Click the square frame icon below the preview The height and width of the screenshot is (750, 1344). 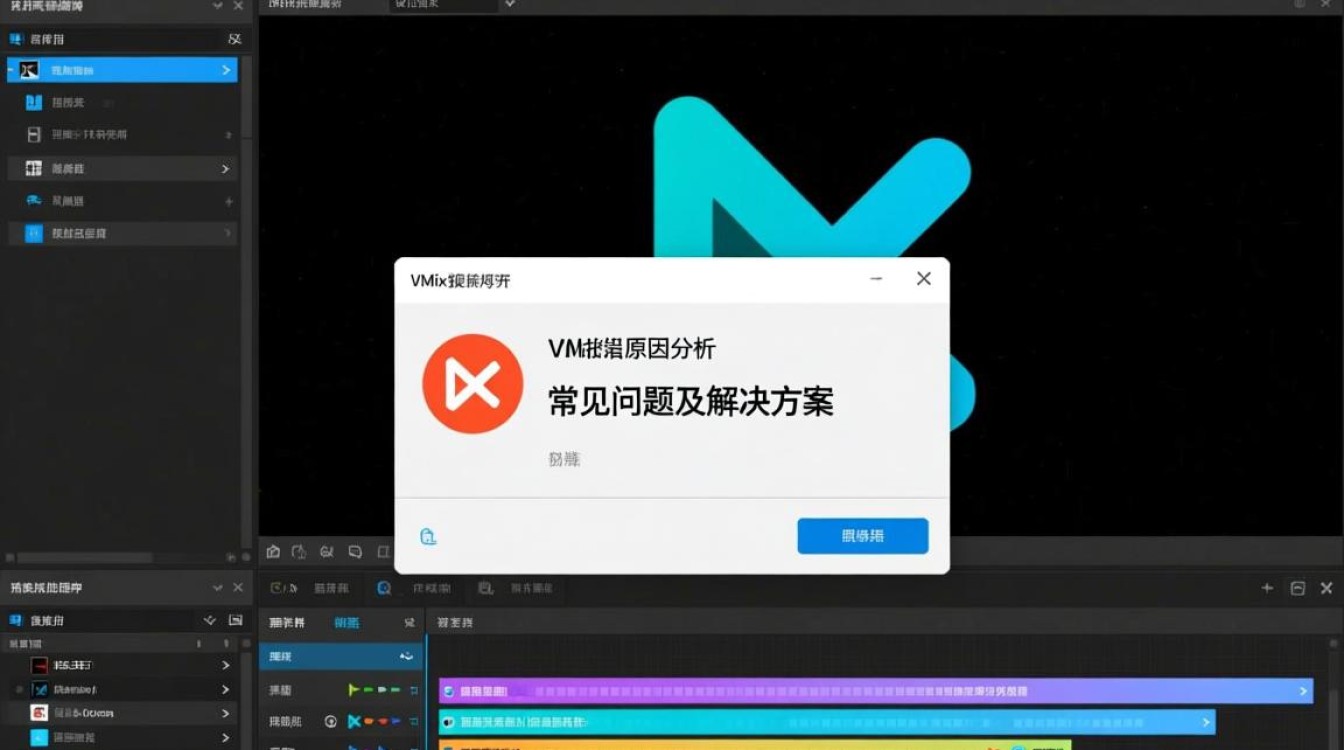tap(383, 552)
